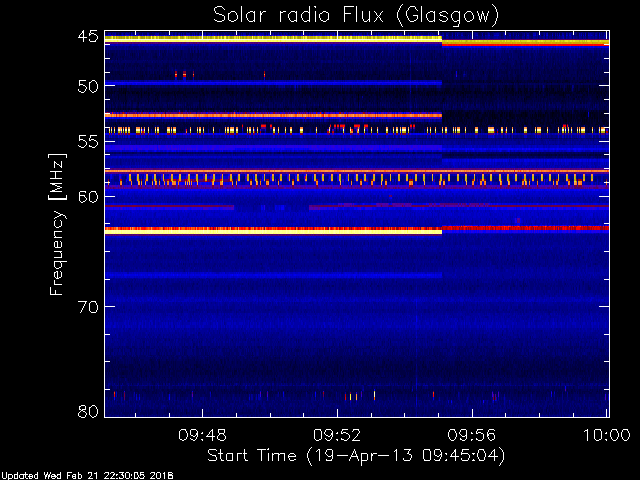
Task: Click the 55 MHz frequency tick label
Action: 88,142
